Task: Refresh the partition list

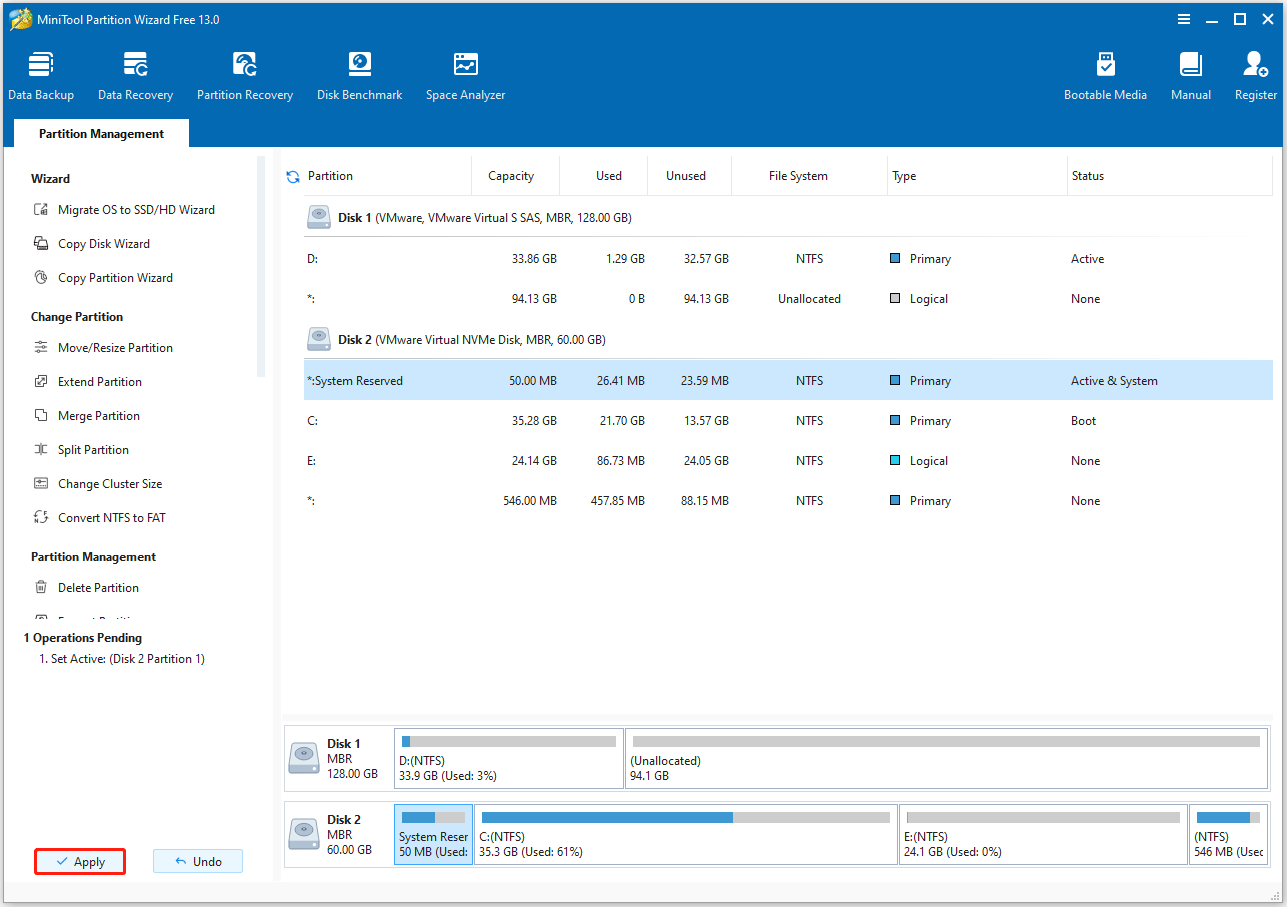Action: [291, 175]
